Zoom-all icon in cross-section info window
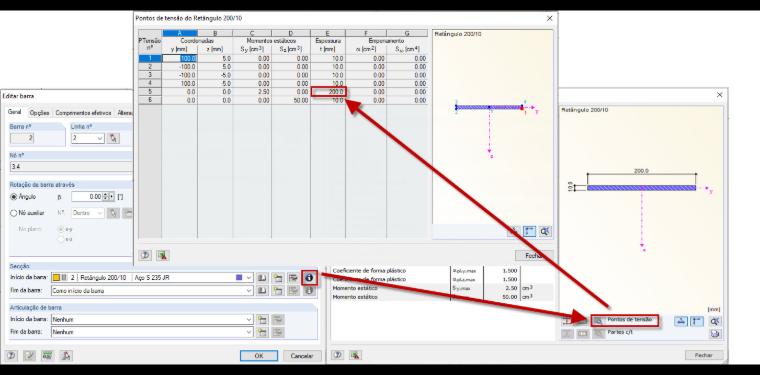Image resolution: width=760 pixels, height=375 pixels. tap(715, 321)
